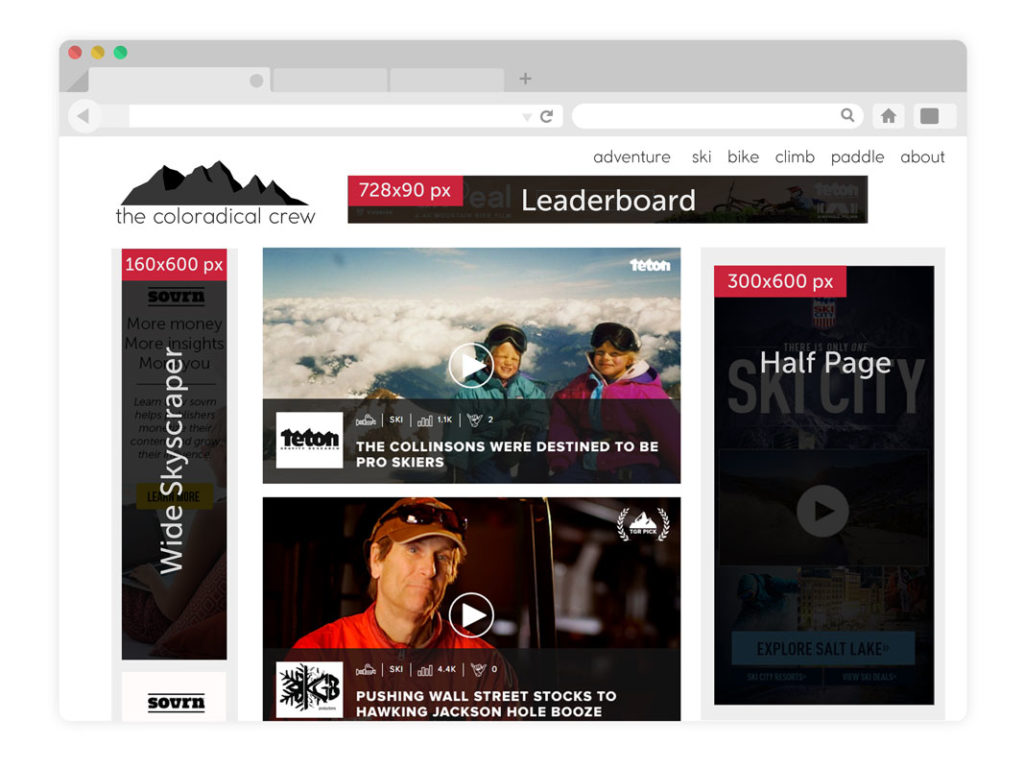Play the Wall Street stocks video

tap(470, 615)
